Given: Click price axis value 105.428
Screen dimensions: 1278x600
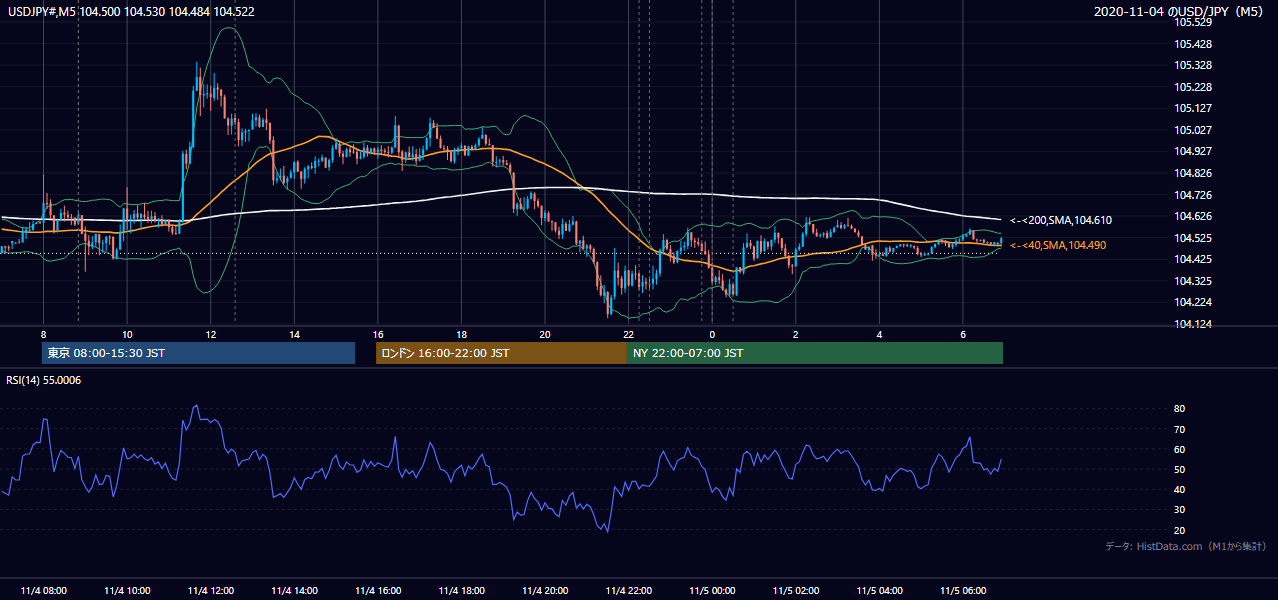Looking at the screenshot, I should 1193,44.
